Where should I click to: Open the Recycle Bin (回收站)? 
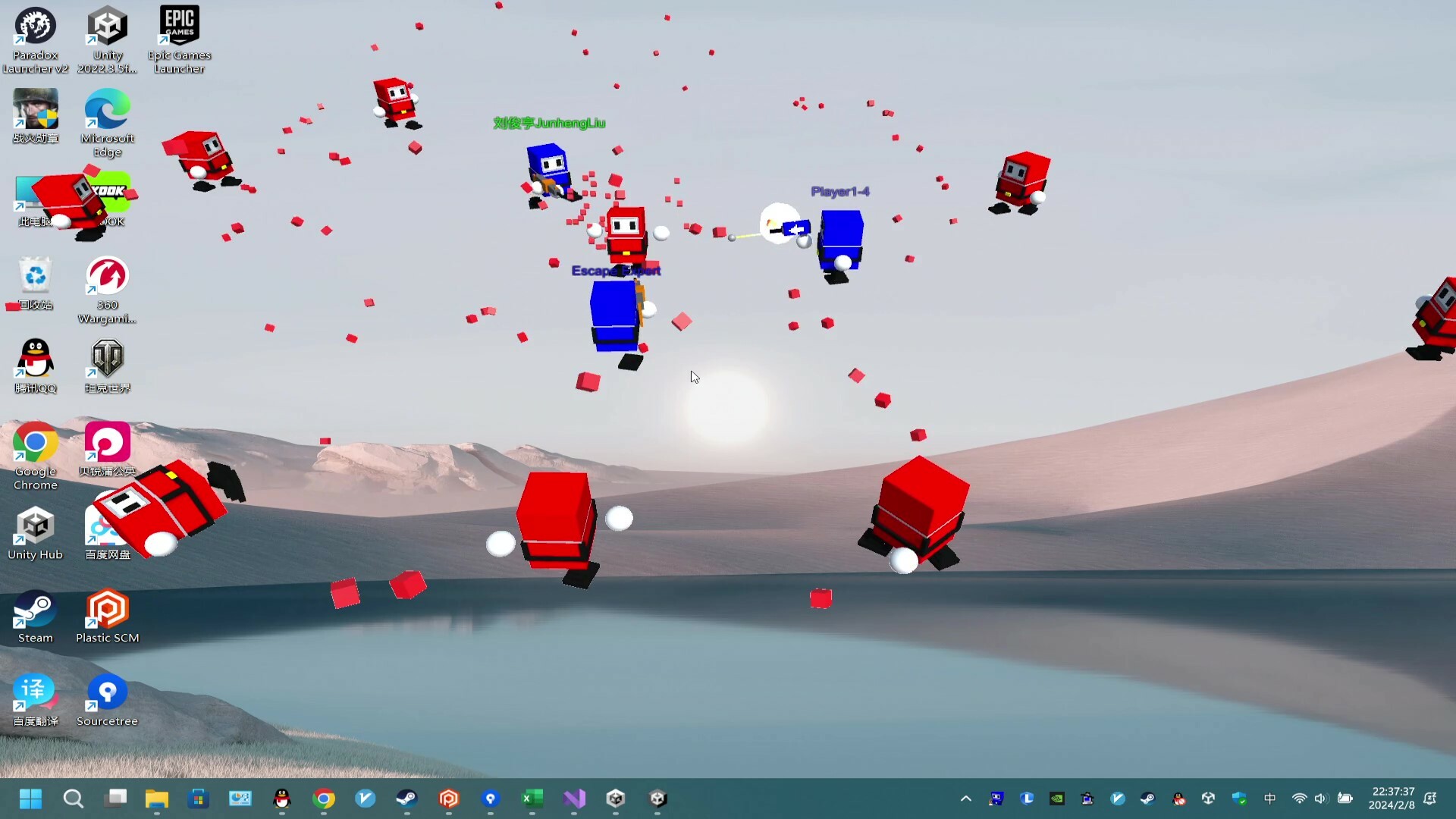(34, 277)
